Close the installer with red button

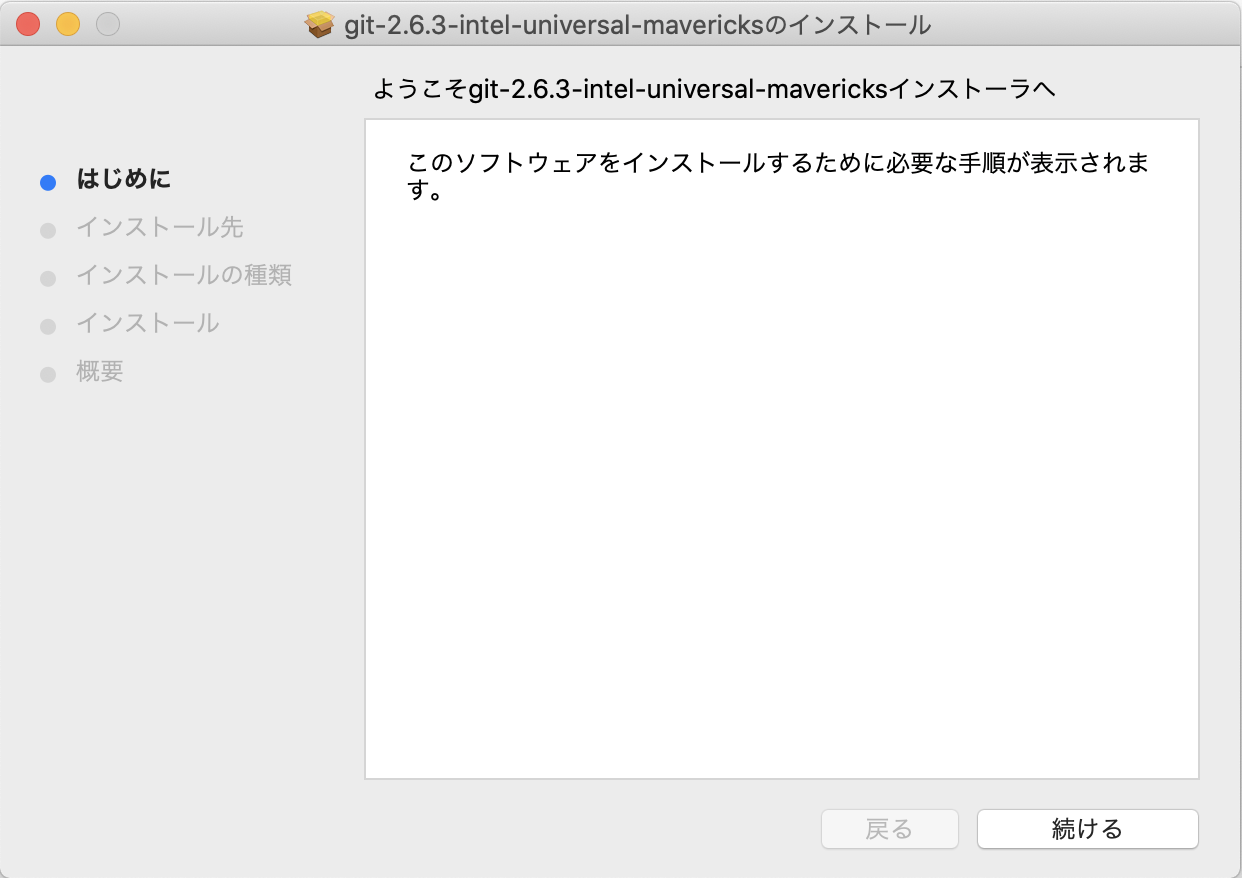pyautogui.click(x=28, y=24)
